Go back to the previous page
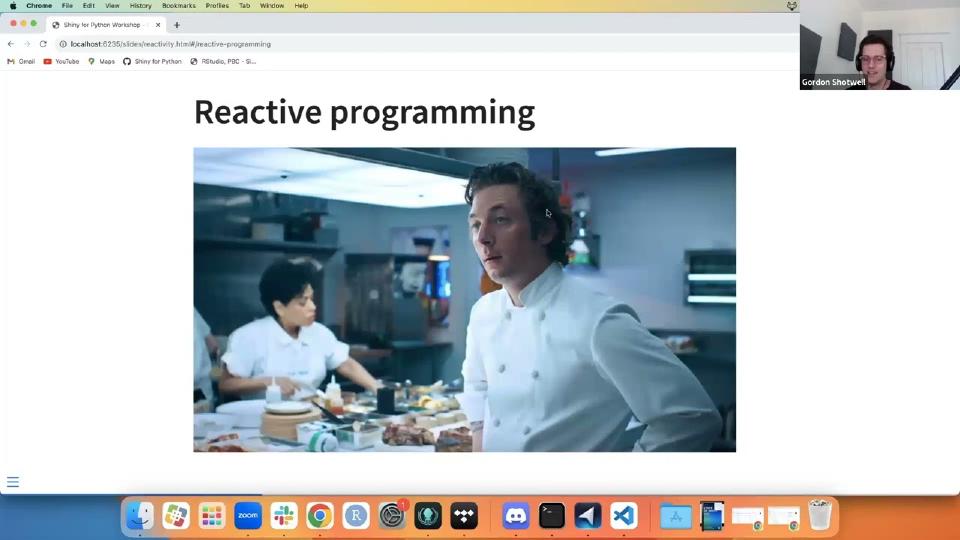 pos(11,44)
